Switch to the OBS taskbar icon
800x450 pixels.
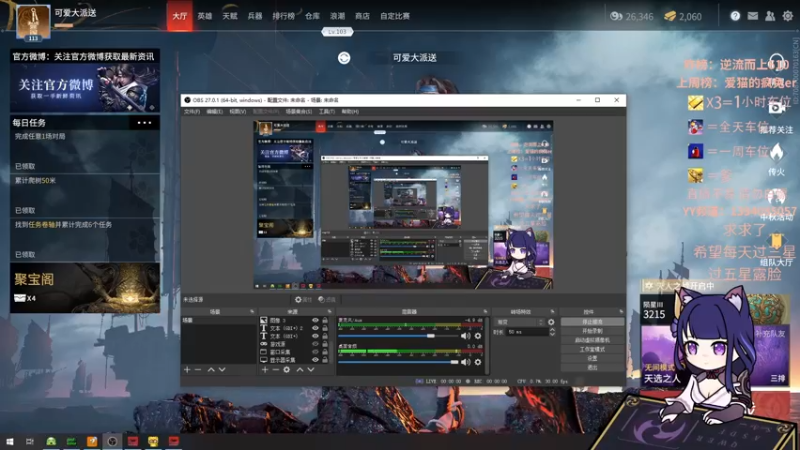pos(112,441)
